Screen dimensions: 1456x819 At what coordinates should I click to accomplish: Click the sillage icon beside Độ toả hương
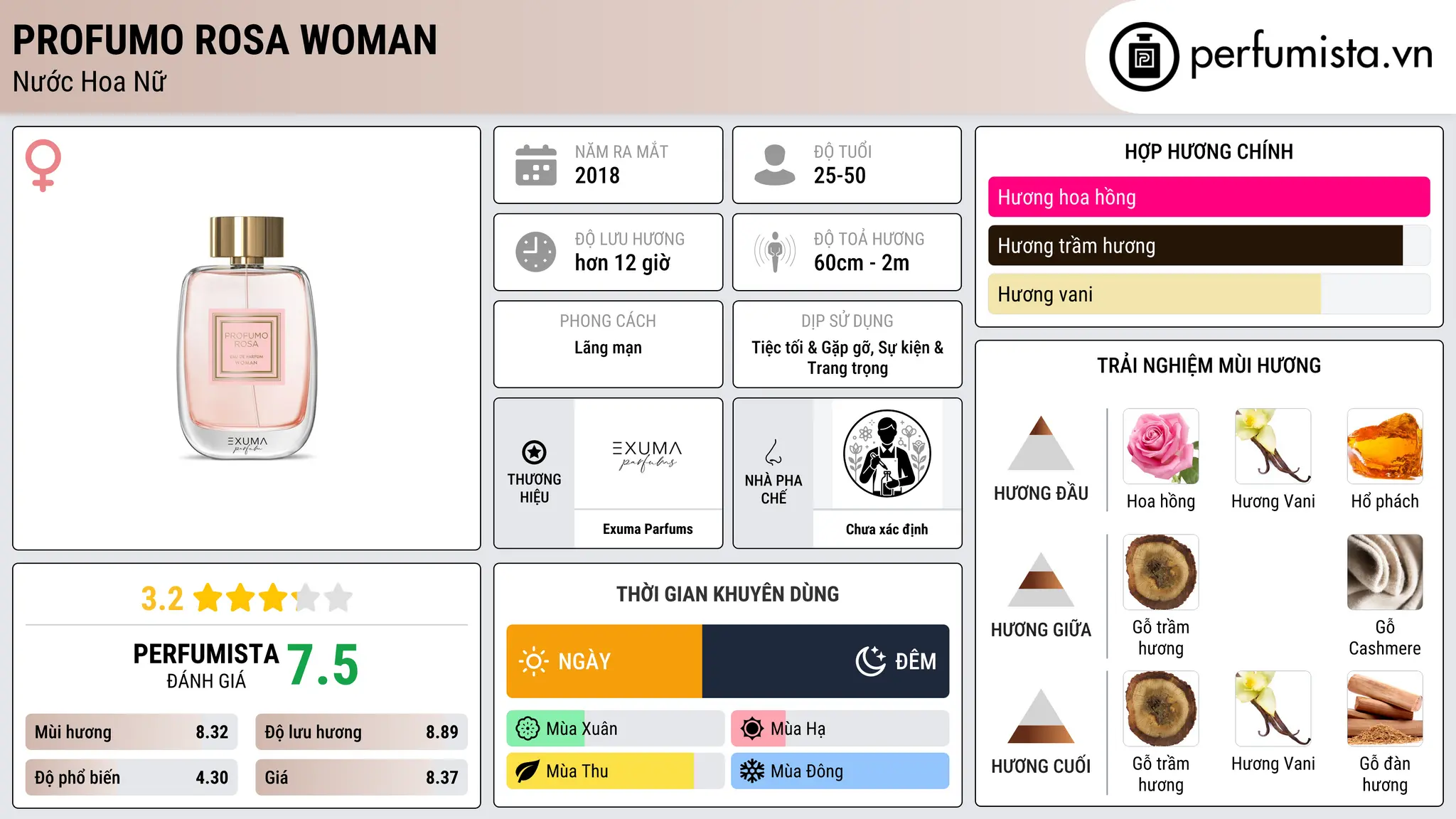(775, 252)
